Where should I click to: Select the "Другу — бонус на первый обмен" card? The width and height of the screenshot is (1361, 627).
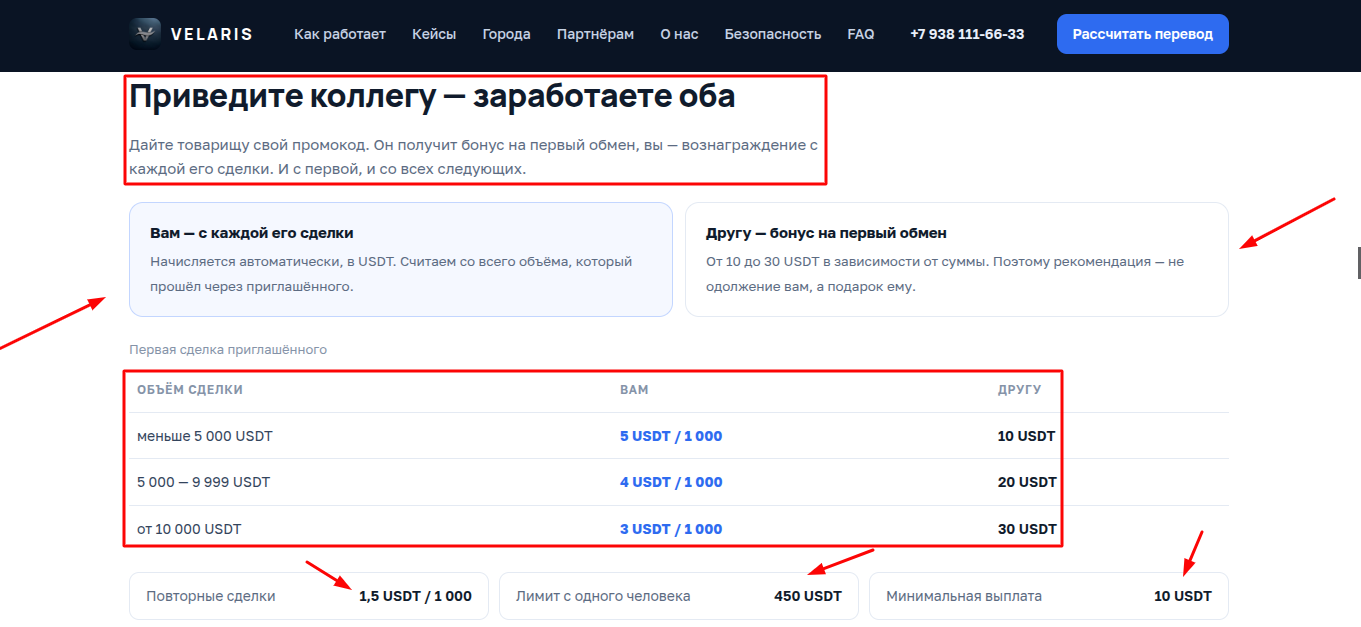[x=957, y=260]
